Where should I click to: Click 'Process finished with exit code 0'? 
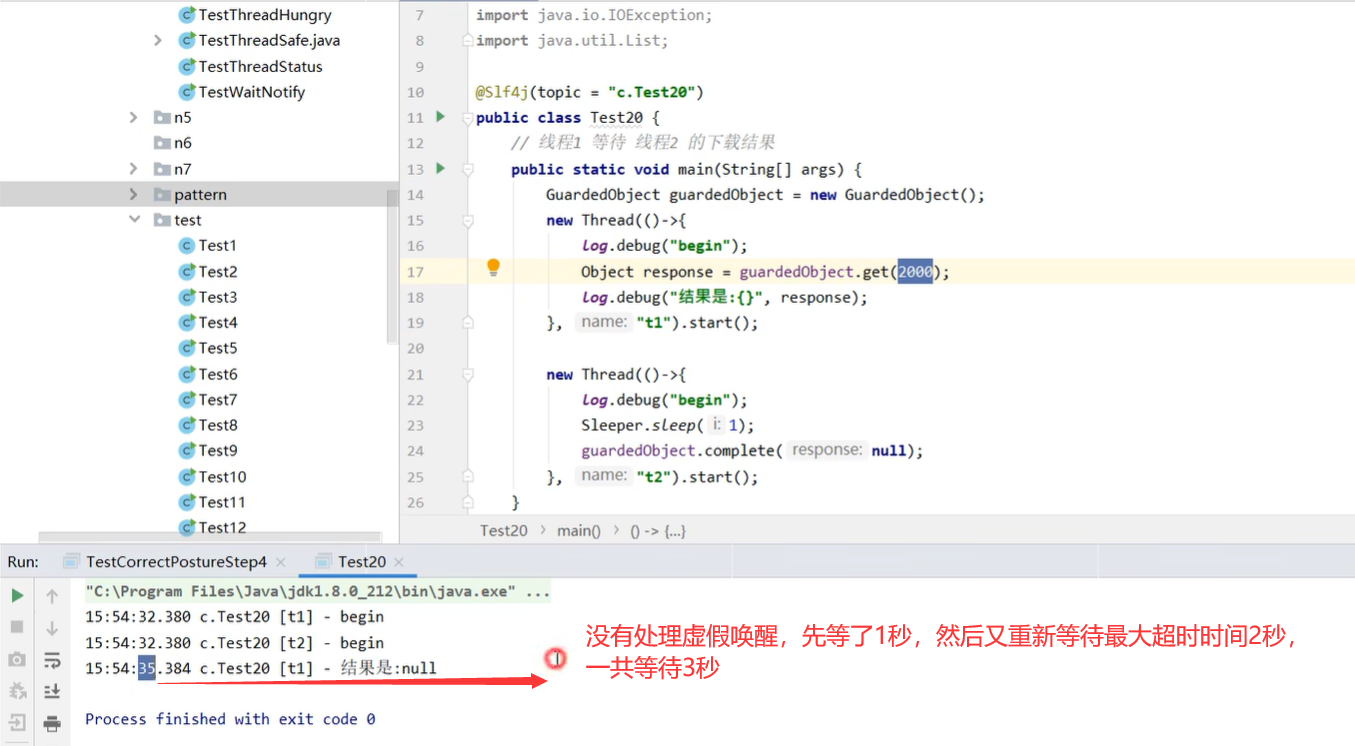[230, 719]
